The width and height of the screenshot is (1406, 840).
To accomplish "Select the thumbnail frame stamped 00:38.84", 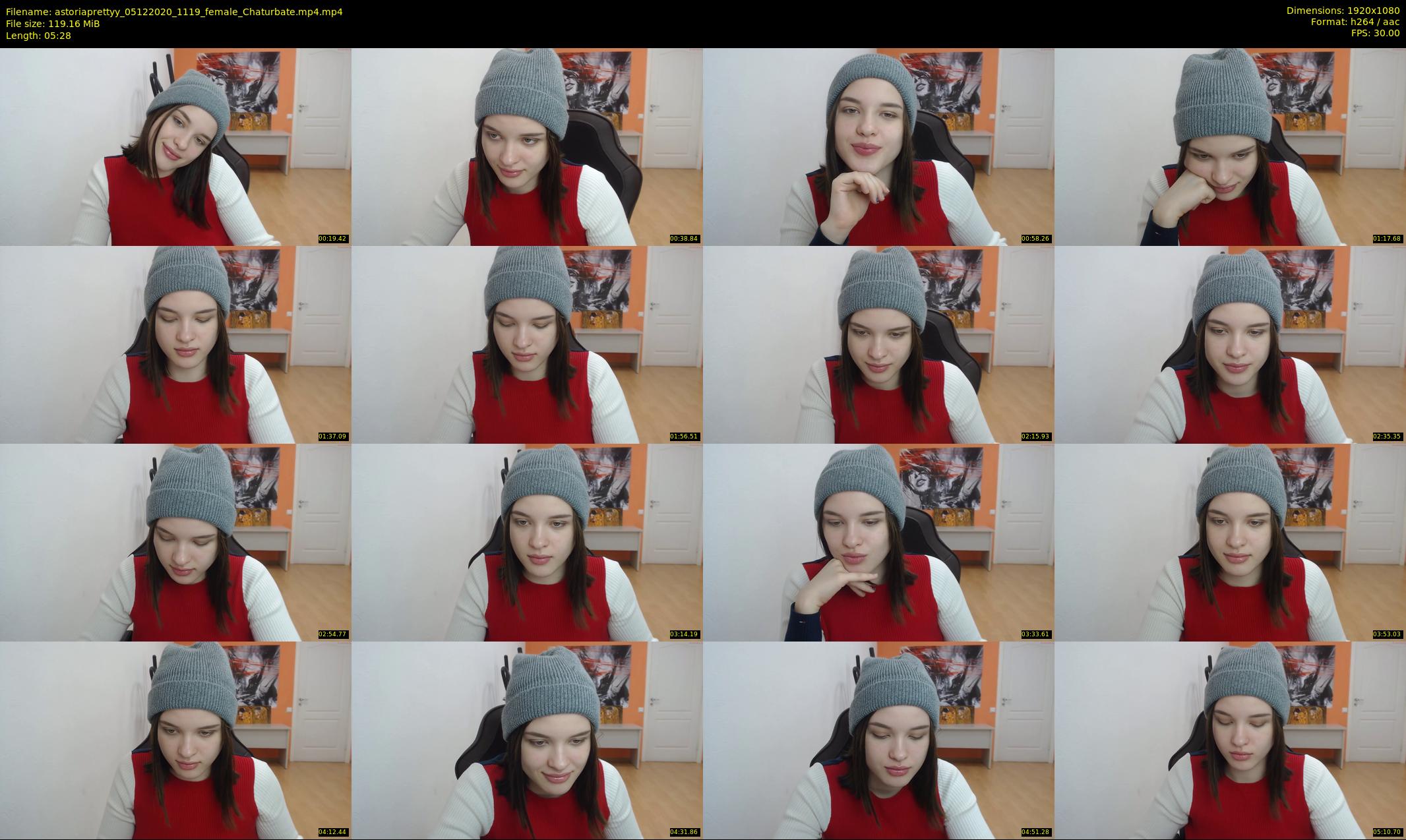I will (527, 146).
